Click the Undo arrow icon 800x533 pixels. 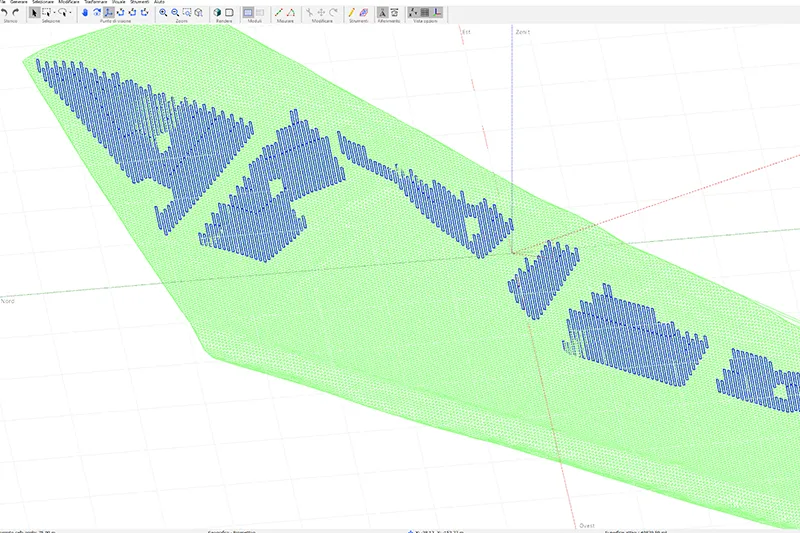pos(5,12)
